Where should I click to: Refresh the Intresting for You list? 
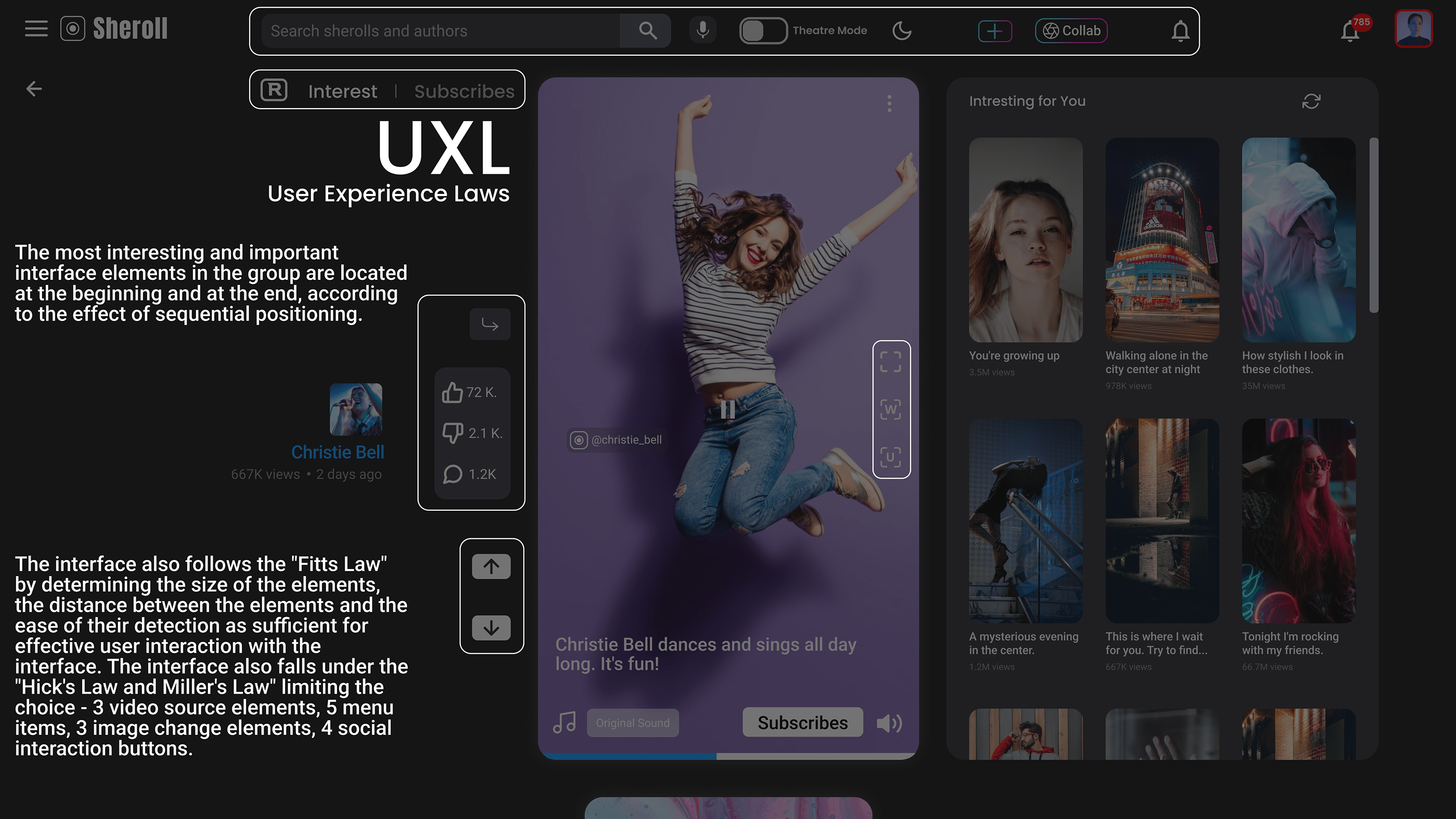[x=1311, y=102]
